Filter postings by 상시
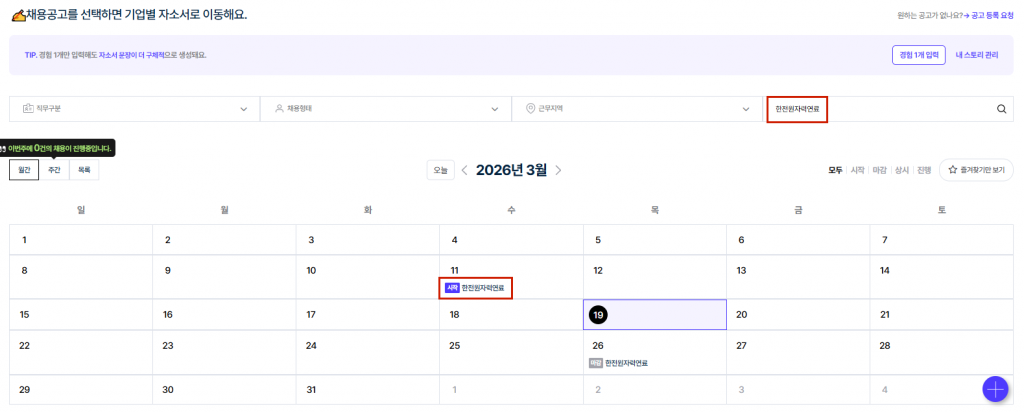Image resolution: width=1024 pixels, height=413 pixels. pyautogui.click(x=902, y=170)
